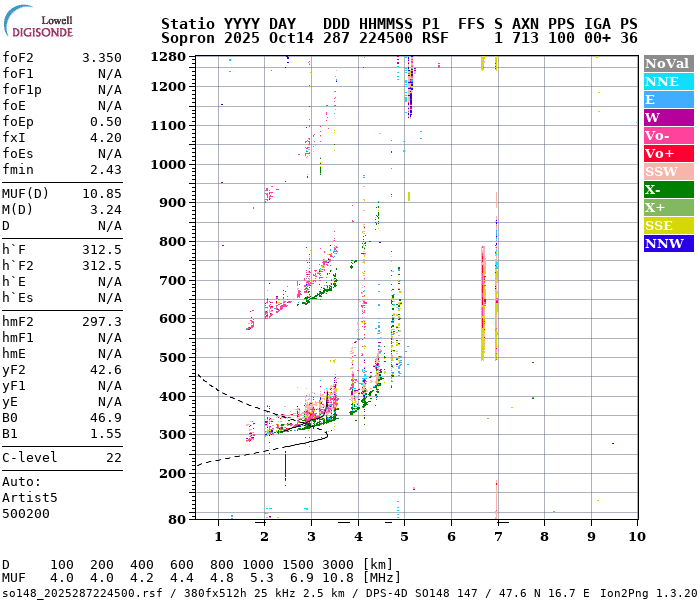This screenshot has height=600, width=700.
Task: Select the yellow SSE legend entry
Action: click(667, 225)
